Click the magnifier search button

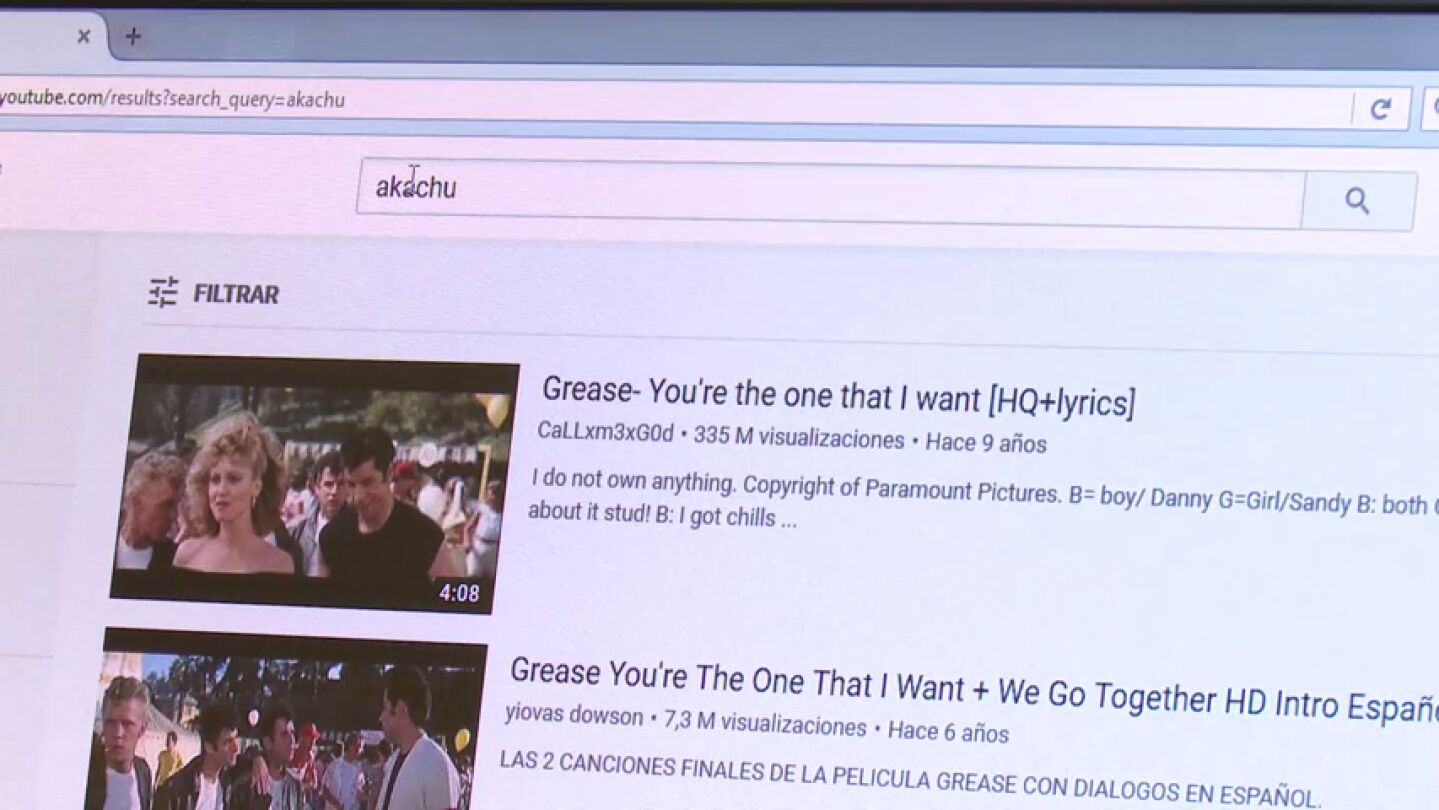point(1357,201)
